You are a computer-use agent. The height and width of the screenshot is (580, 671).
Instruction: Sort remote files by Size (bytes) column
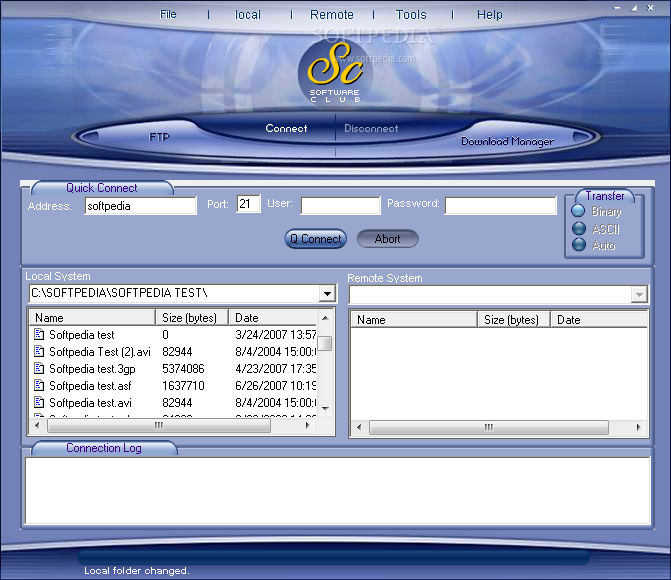514,320
